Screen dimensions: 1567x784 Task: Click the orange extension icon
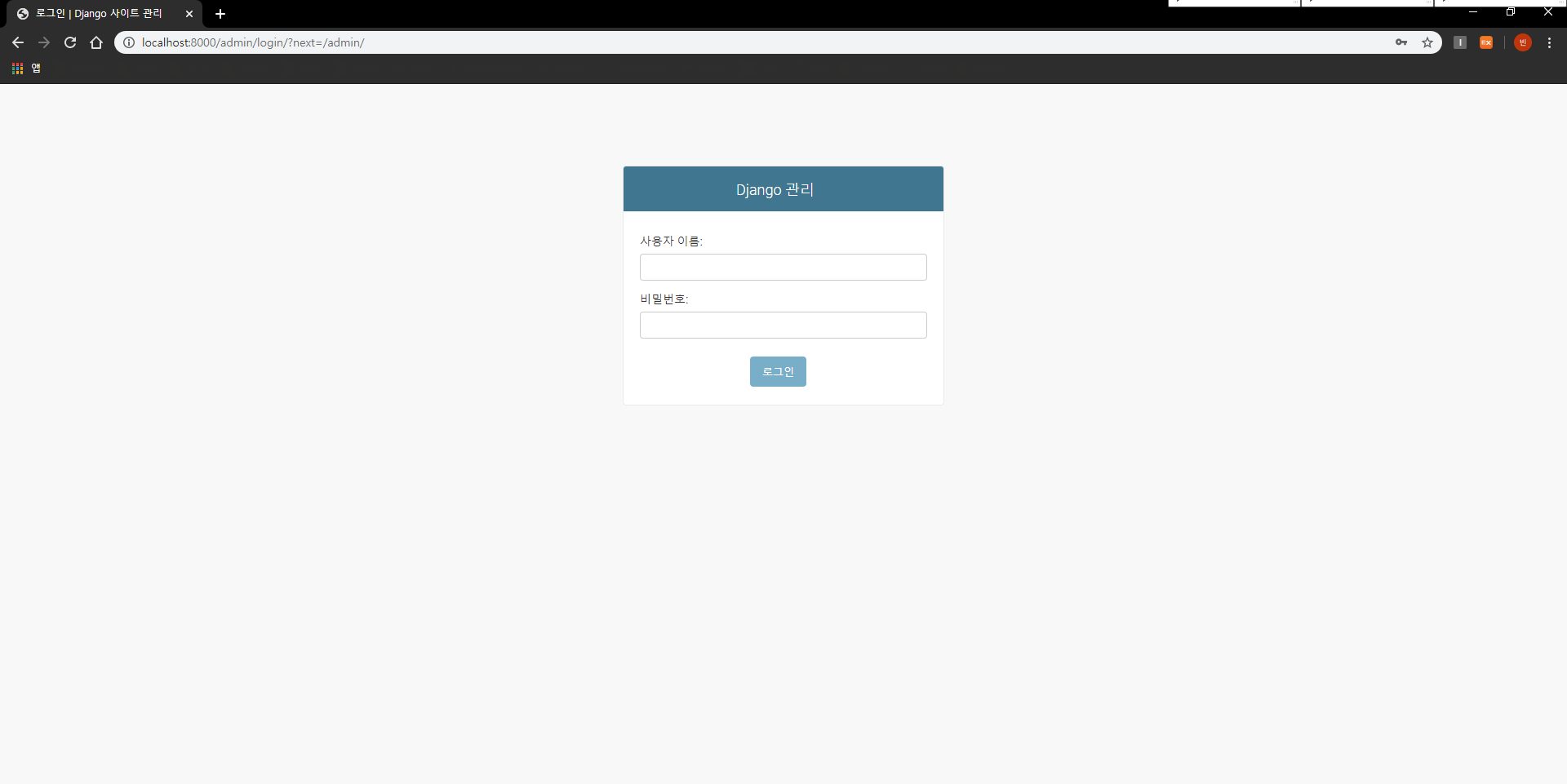click(x=1486, y=42)
